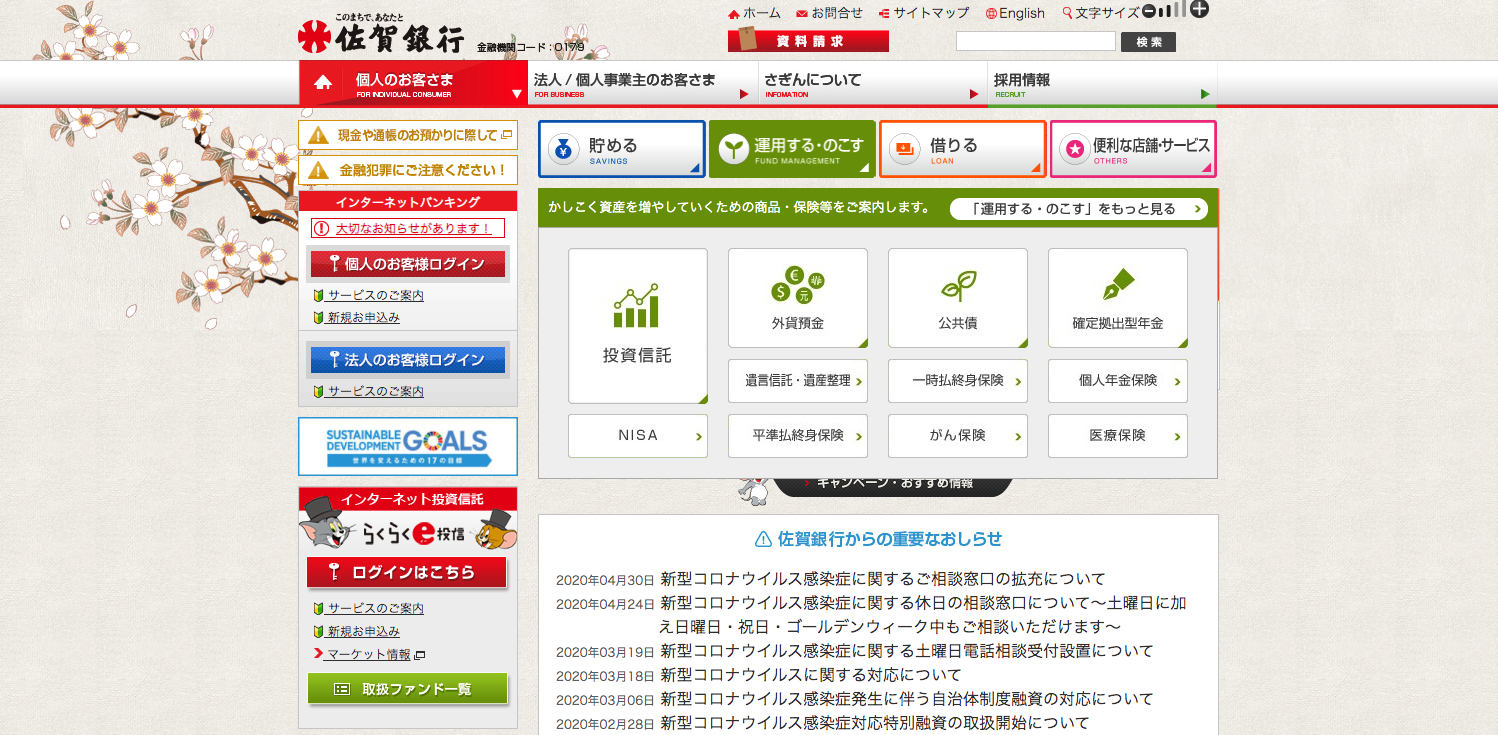The width and height of the screenshot is (1498, 735).
Task: Click 取扱ファンド一覧 green button
Action: 408,689
